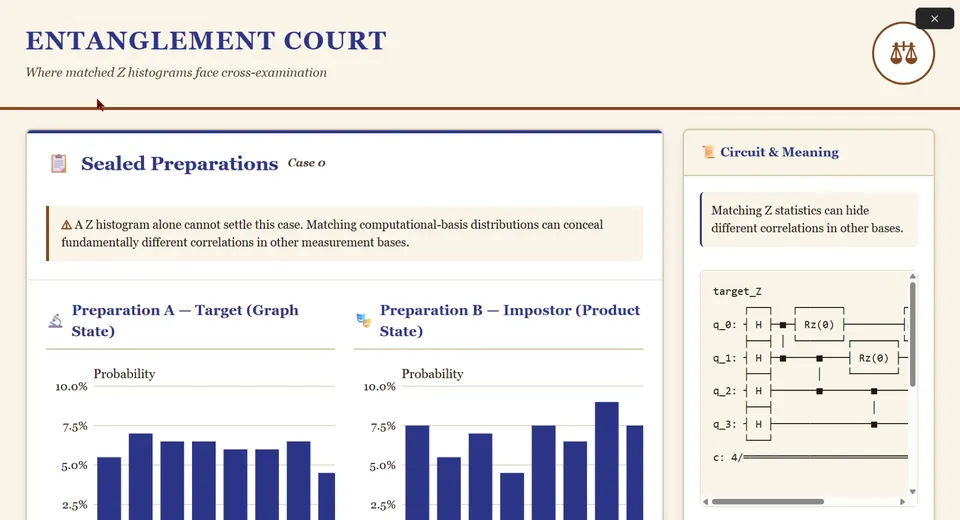The height and width of the screenshot is (520, 960).
Task: Click the tallest bar in Preparation B chart
Action: pyautogui.click(x=607, y=461)
